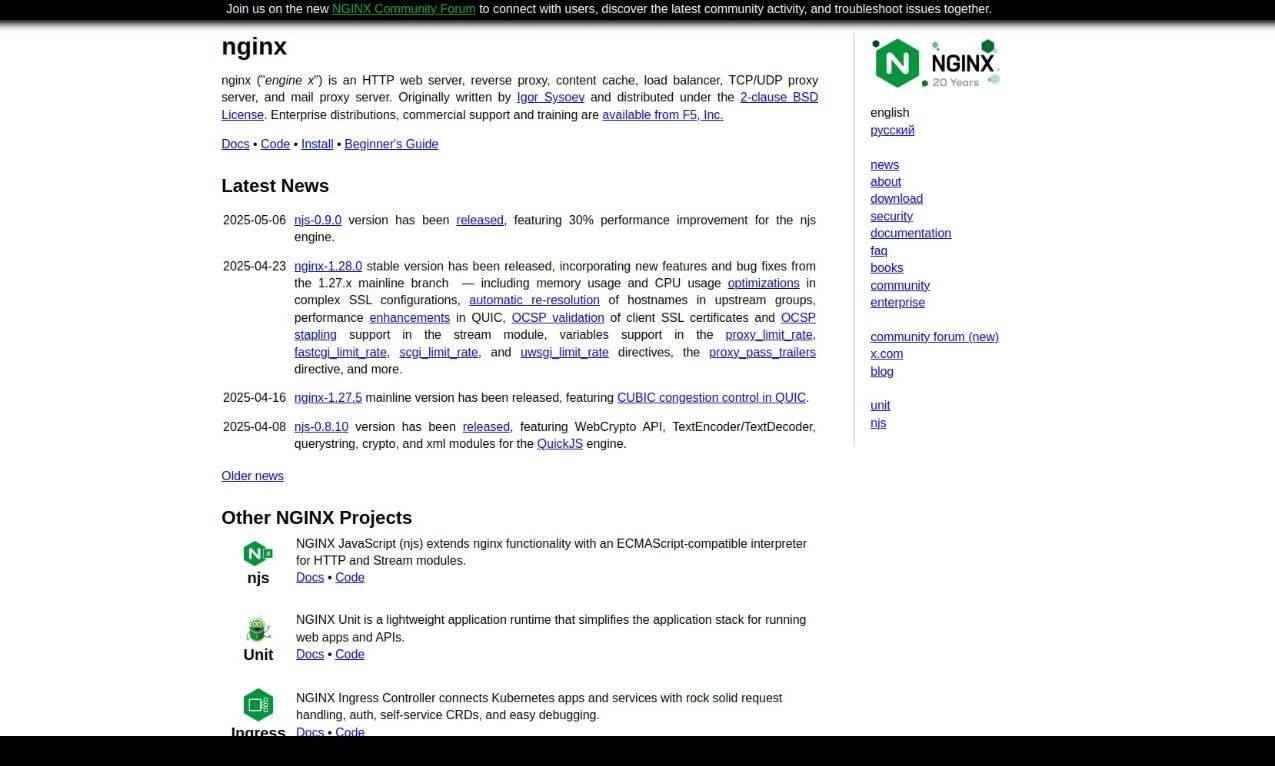This screenshot has width=1275, height=766.
Task: Open the 'automatic re-resolution' link
Action: coord(534,300)
